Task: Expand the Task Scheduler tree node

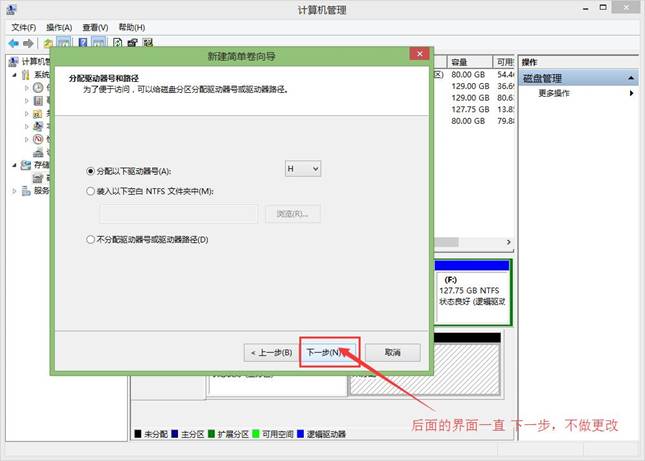Action: tap(27, 88)
